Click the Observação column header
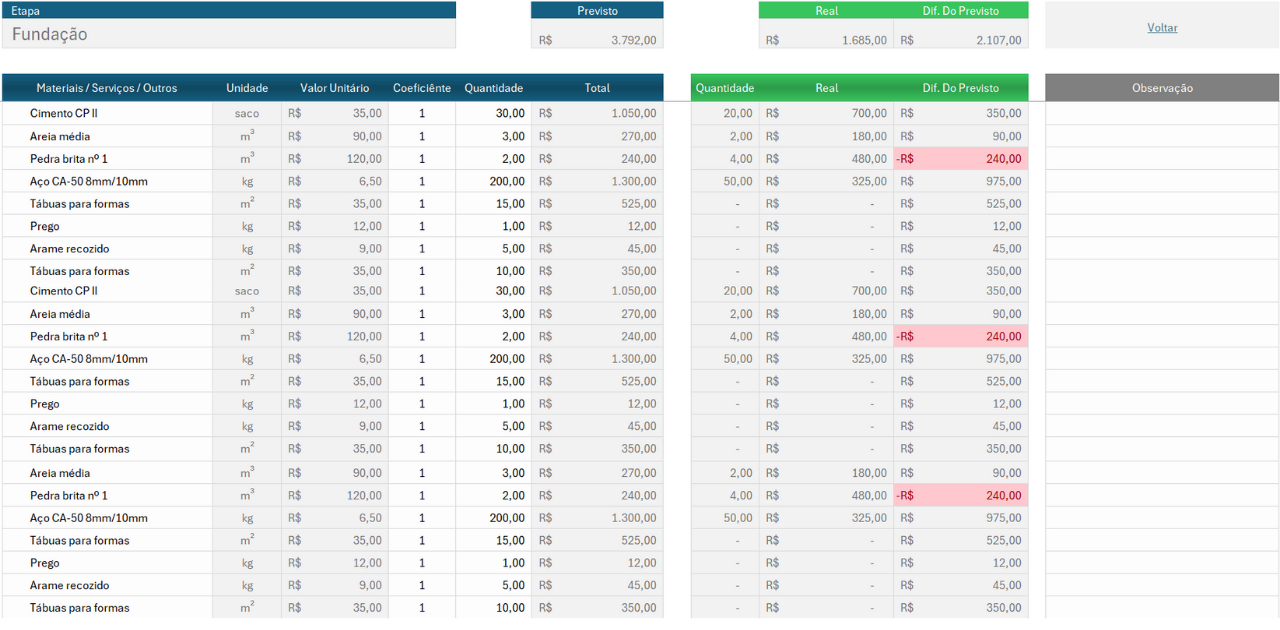This screenshot has height=630, width=1280. 1162,88
